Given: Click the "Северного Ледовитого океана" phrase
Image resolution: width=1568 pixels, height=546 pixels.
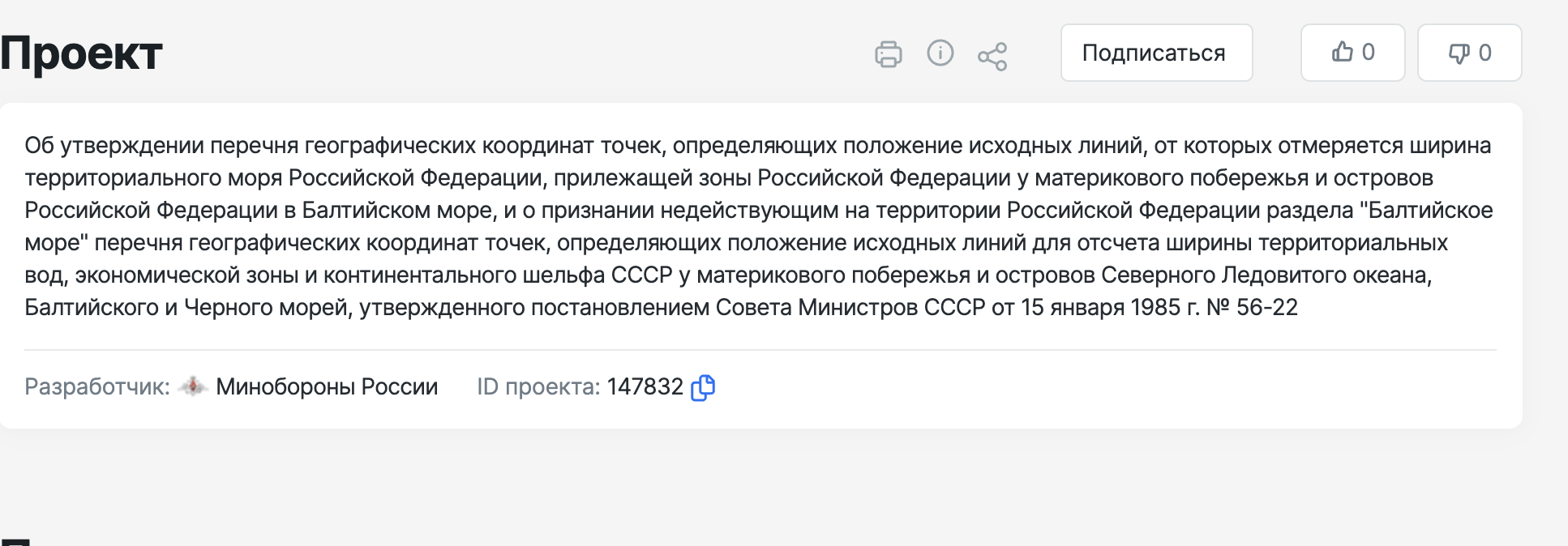Looking at the screenshot, I should [1266, 275].
